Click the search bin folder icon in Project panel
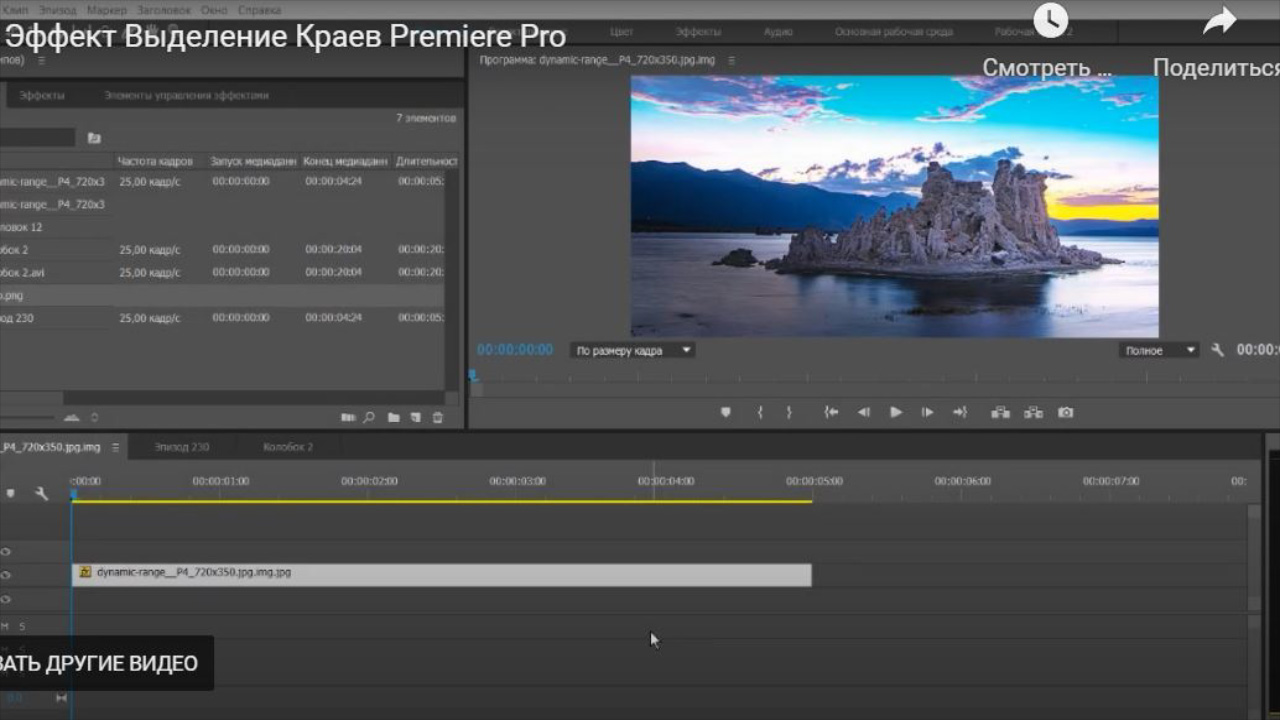The image size is (1280, 720). [x=94, y=137]
